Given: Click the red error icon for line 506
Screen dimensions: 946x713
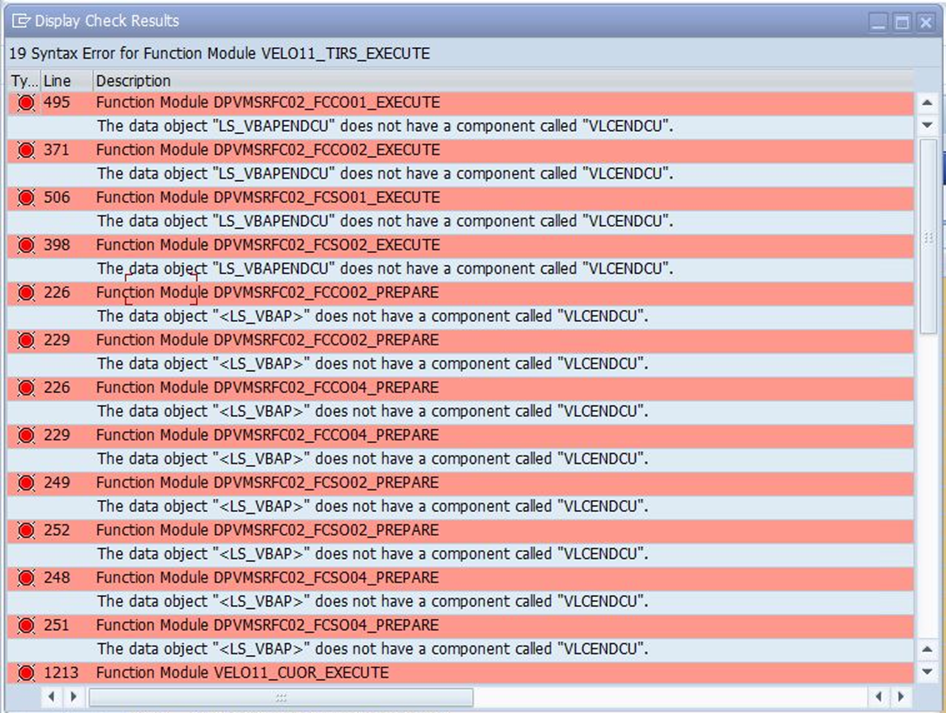Looking at the screenshot, I should [26, 197].
